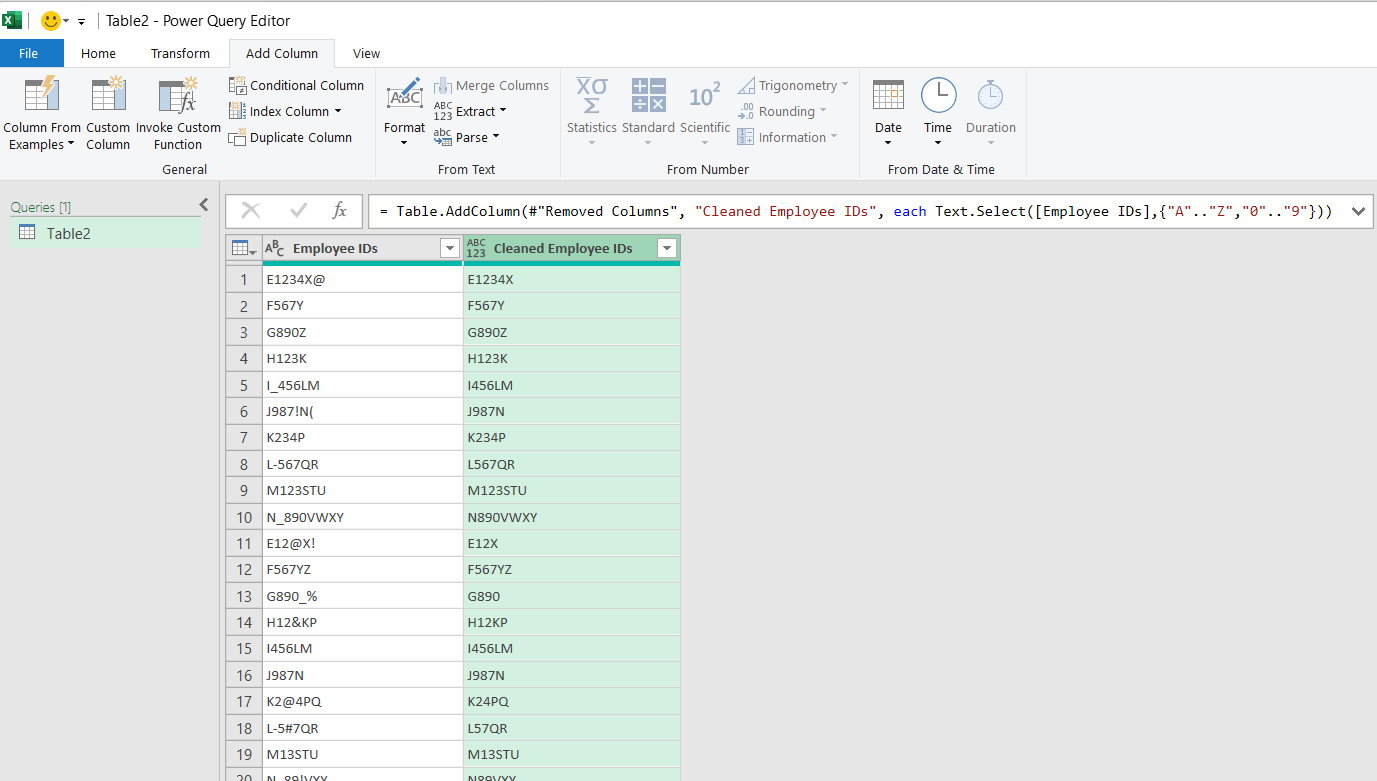Image resolution: width=1377 pixels, height=781 pixels.
Task: Click the Duplicate Column icon
Action: pos(237,137)
